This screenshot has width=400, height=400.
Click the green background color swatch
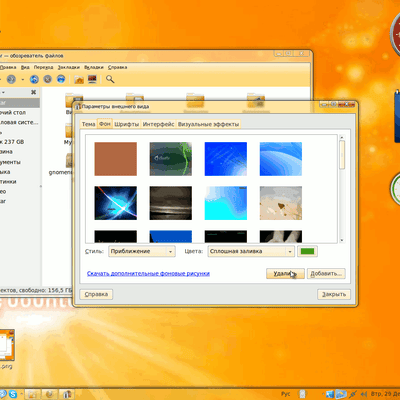tap(307, 251)
